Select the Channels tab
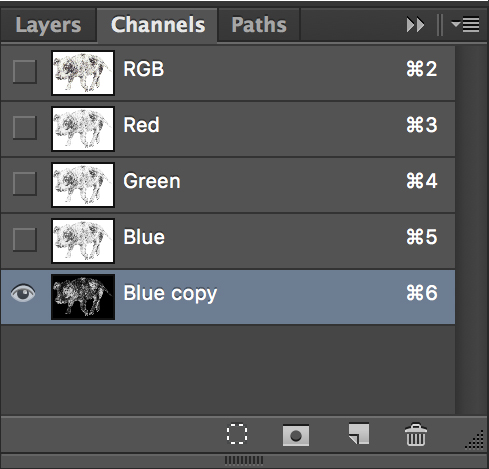Image resolution: width=489 pixels, height=469 pixels. (158, 25)
